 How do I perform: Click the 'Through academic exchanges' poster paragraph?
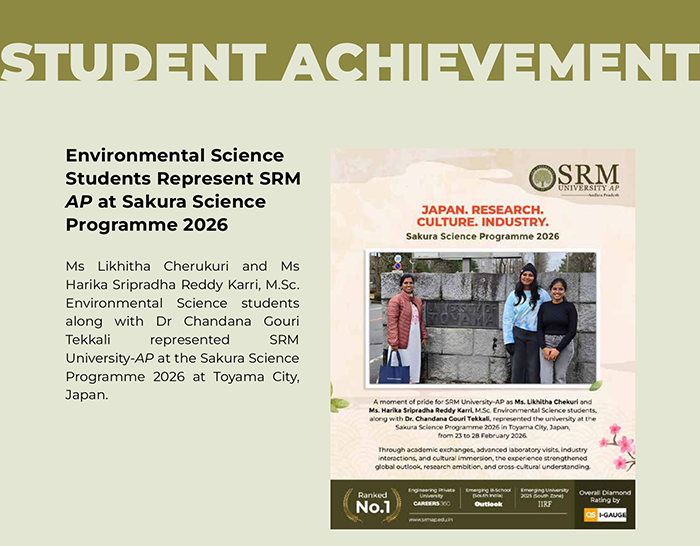click(x=482, y=458)
